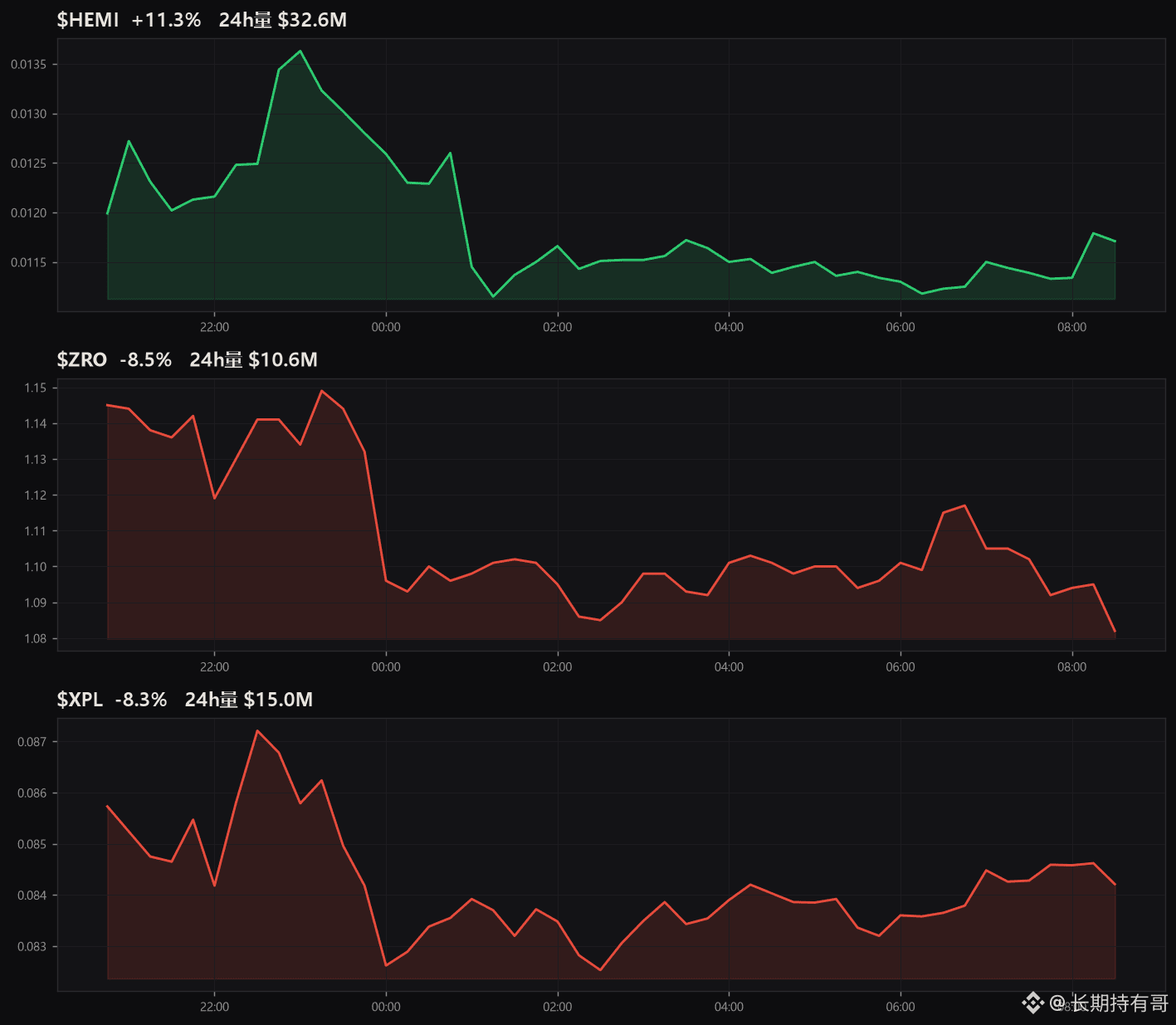Click the 1.10 price axis label
This screenshot has height=1025, width=1176.
coord(36,567)
